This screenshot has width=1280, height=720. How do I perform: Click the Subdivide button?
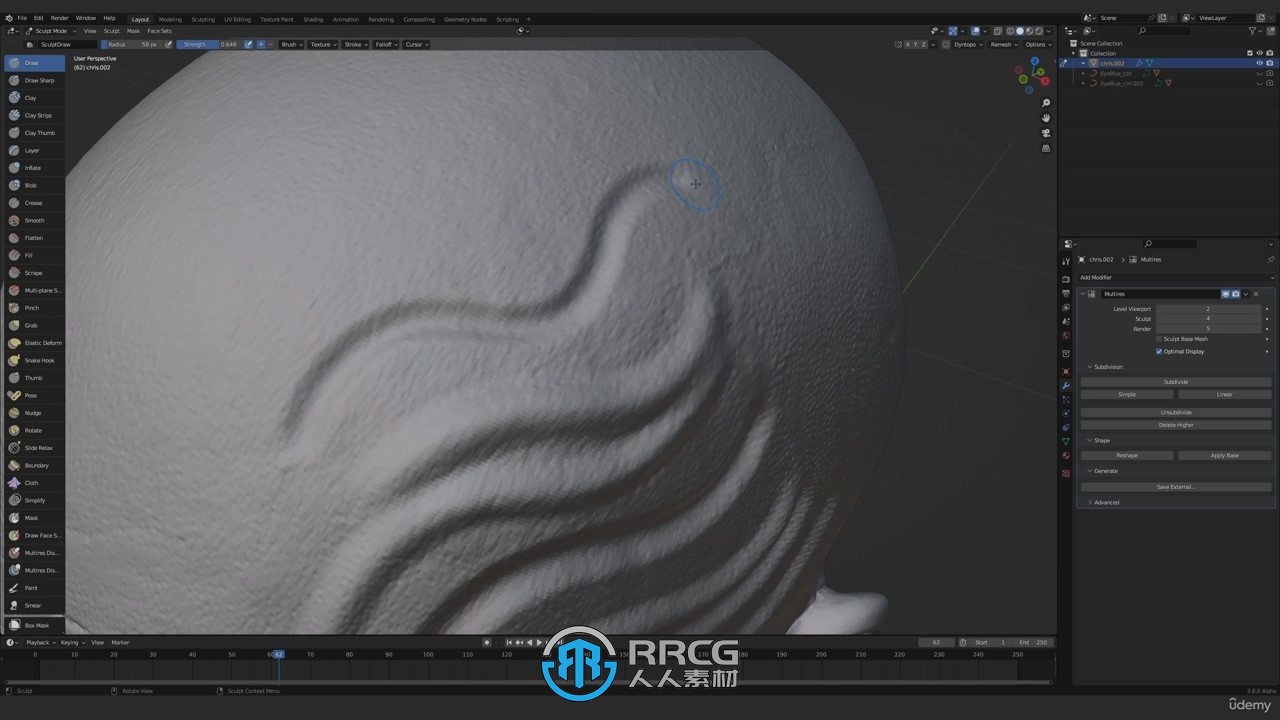tap(1176, 382)
